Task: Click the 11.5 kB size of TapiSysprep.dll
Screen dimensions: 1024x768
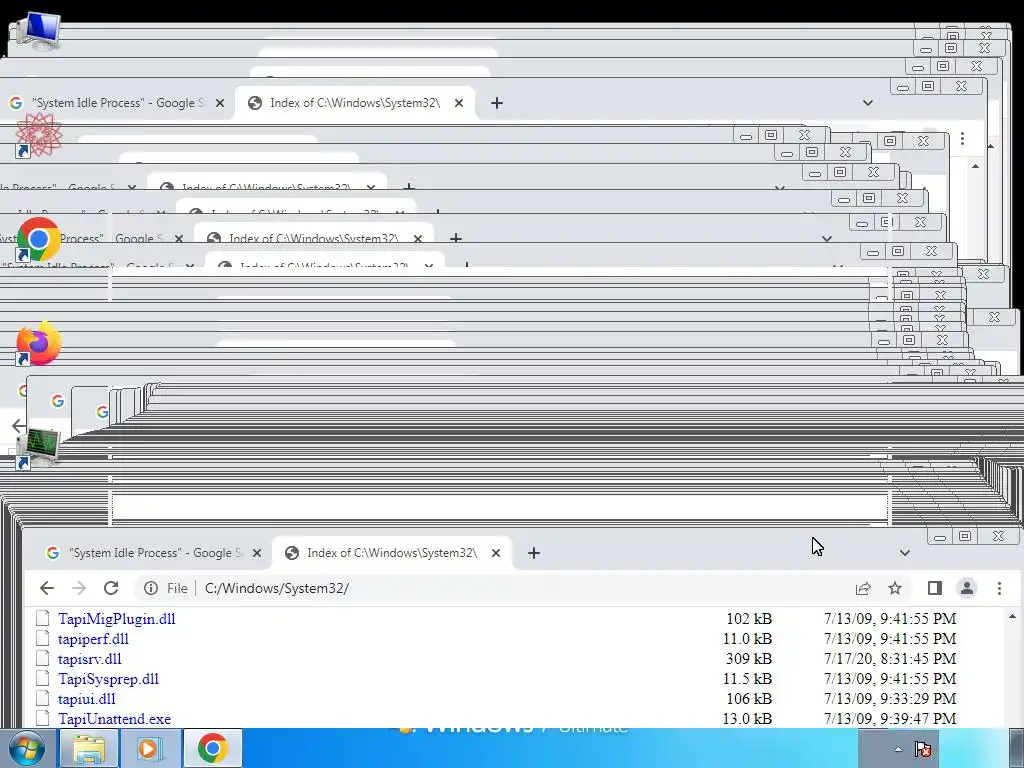Action: [747, 679]
